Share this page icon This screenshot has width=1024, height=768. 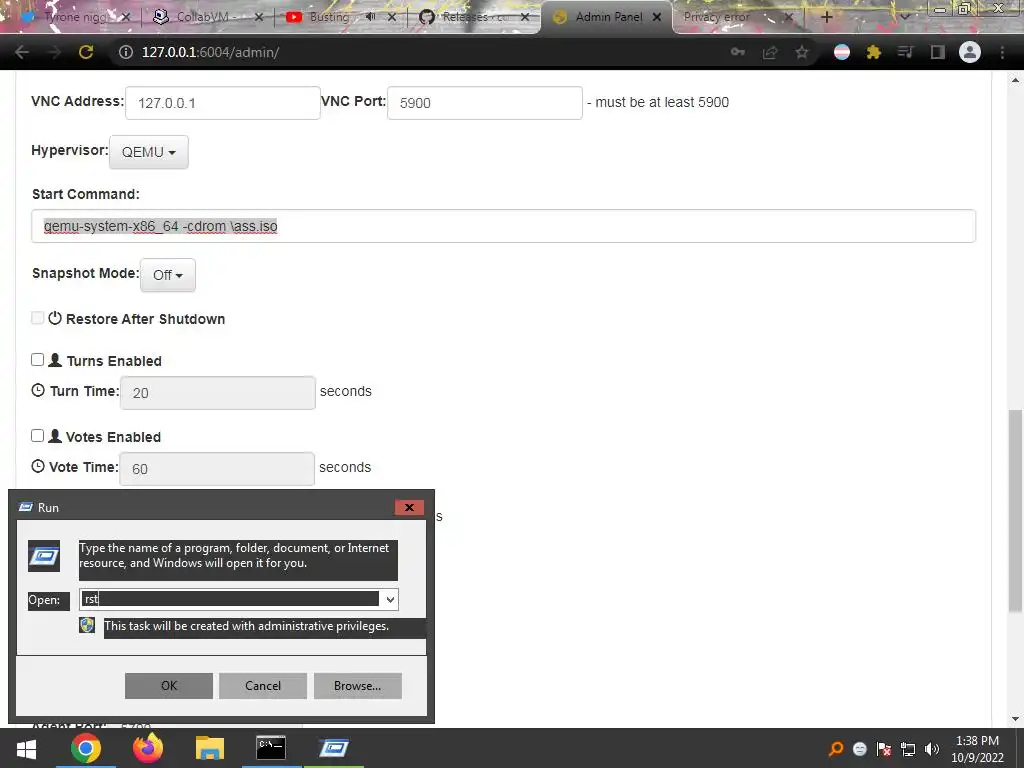pyautogui.click(x=770, y=52)
